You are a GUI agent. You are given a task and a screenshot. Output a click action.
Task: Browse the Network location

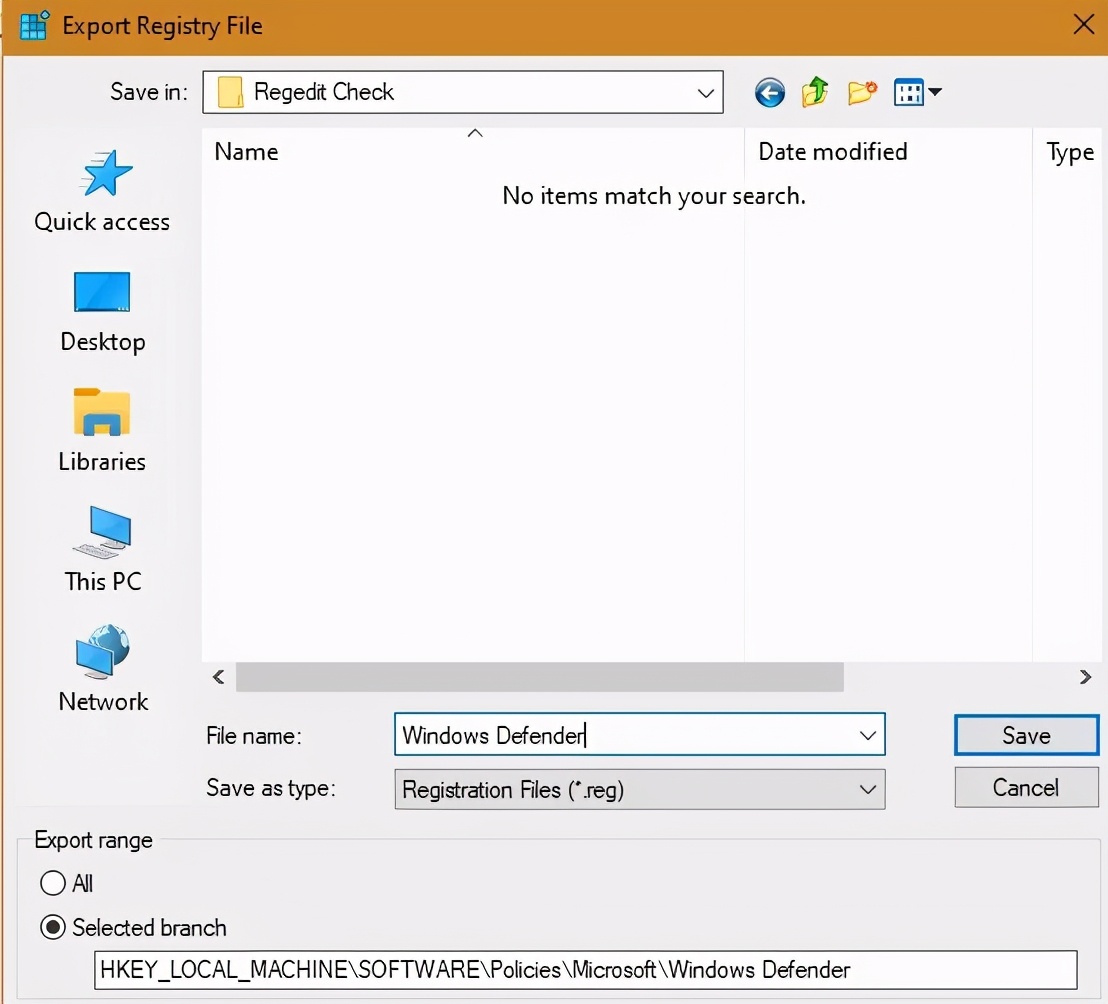[x=102, y=670]
